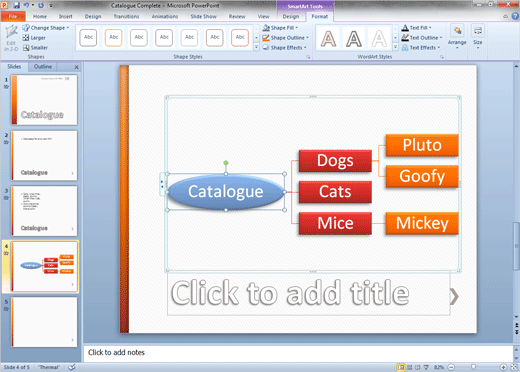This screenshot has width=520, height=372.
Task: Open SmartArt text pane arrow toggle
Action: point(162,184)
